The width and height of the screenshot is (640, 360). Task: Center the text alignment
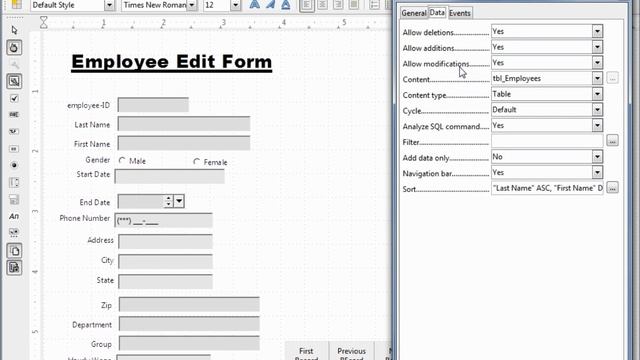pos(322,5)
